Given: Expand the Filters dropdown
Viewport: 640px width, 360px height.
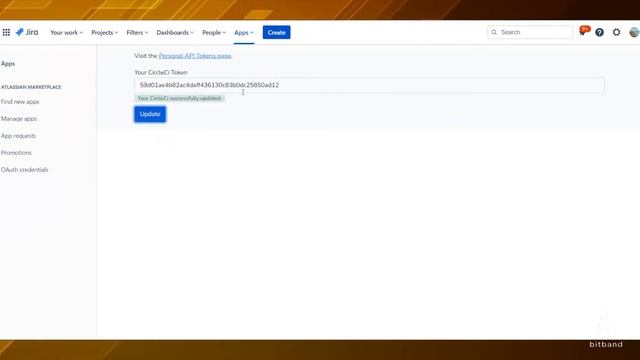Looking at the screenshot, I should (x=137, y=33).
